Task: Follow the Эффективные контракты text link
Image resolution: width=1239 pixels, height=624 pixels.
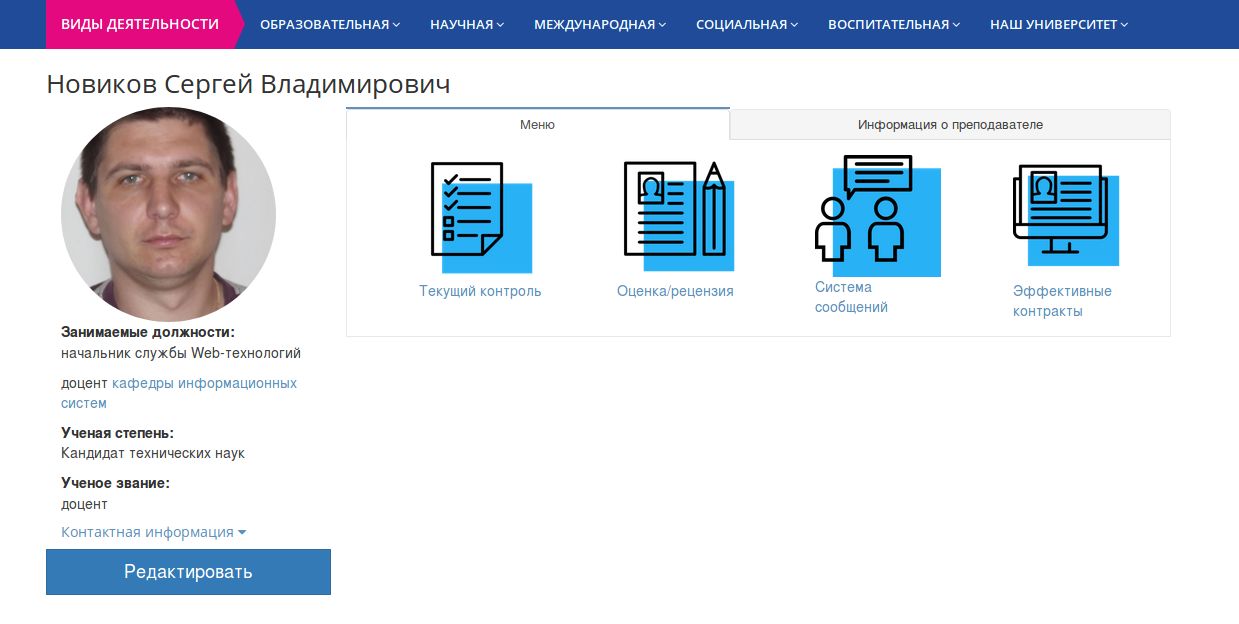Action: (1061, 301)
